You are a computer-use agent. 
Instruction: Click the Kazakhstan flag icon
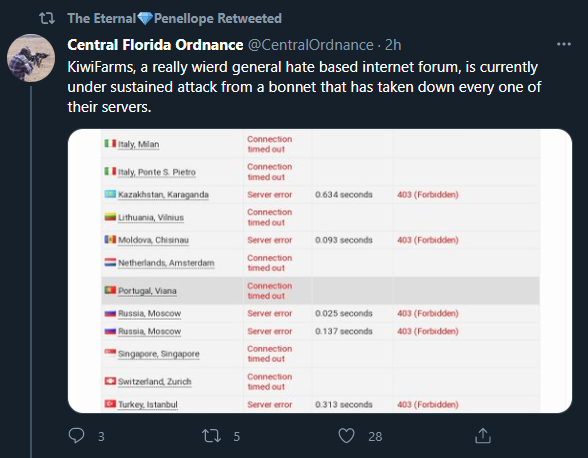(110, 194)
